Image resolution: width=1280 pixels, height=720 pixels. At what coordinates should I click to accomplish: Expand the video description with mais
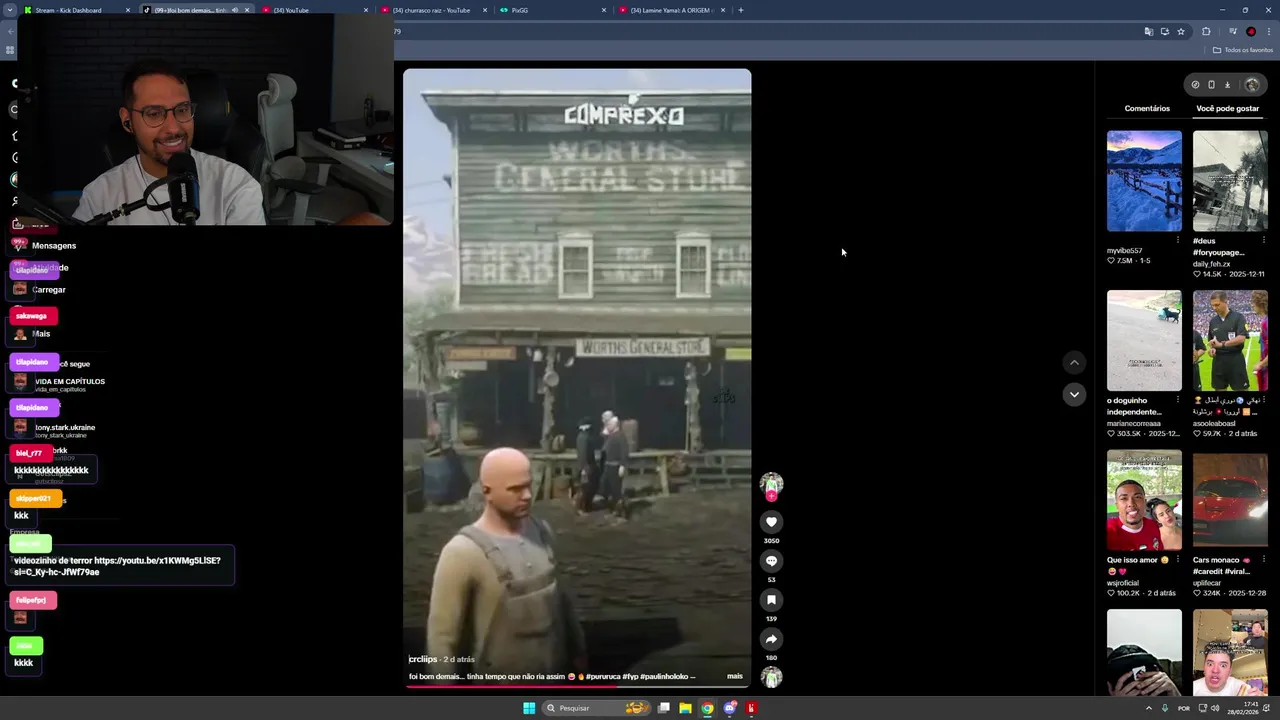coord(735,676)
